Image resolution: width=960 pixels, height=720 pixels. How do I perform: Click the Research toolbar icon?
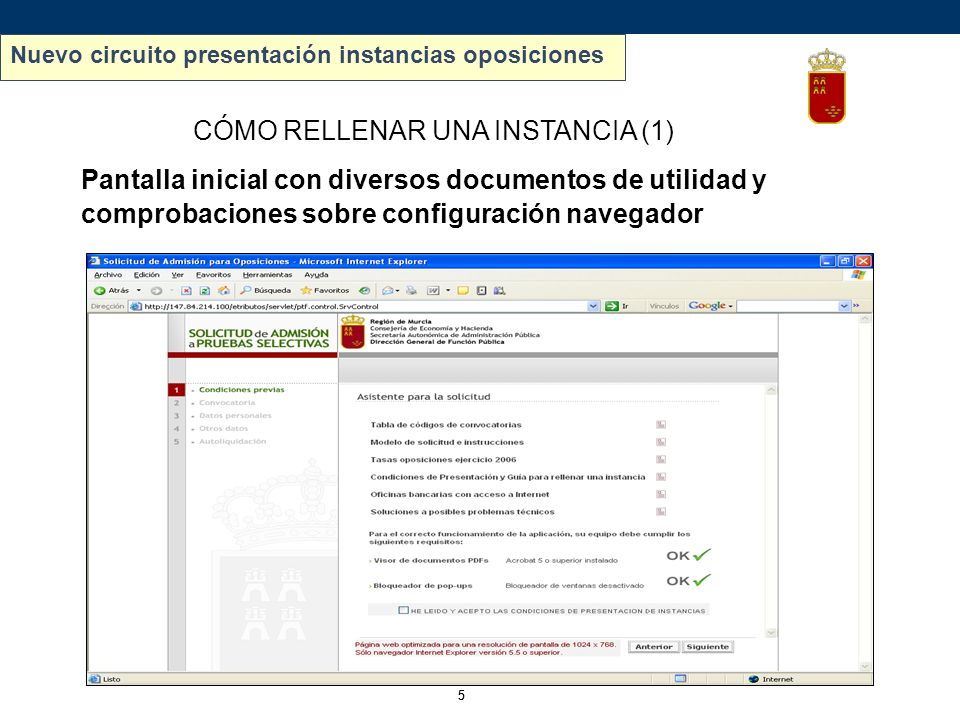(481, 291)
